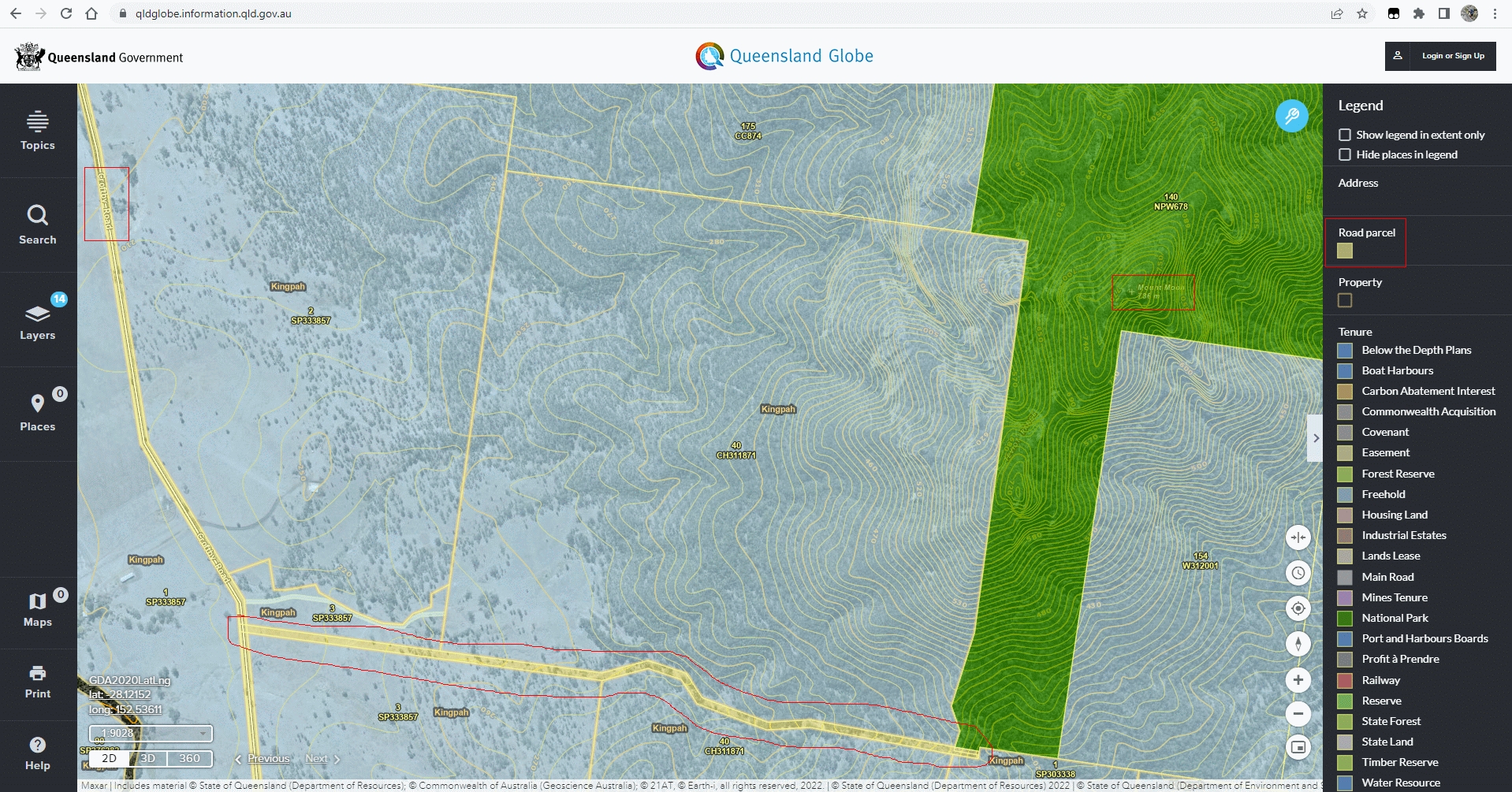Click the browser address bar URL
1512x792 pixels.
(213, 13)
